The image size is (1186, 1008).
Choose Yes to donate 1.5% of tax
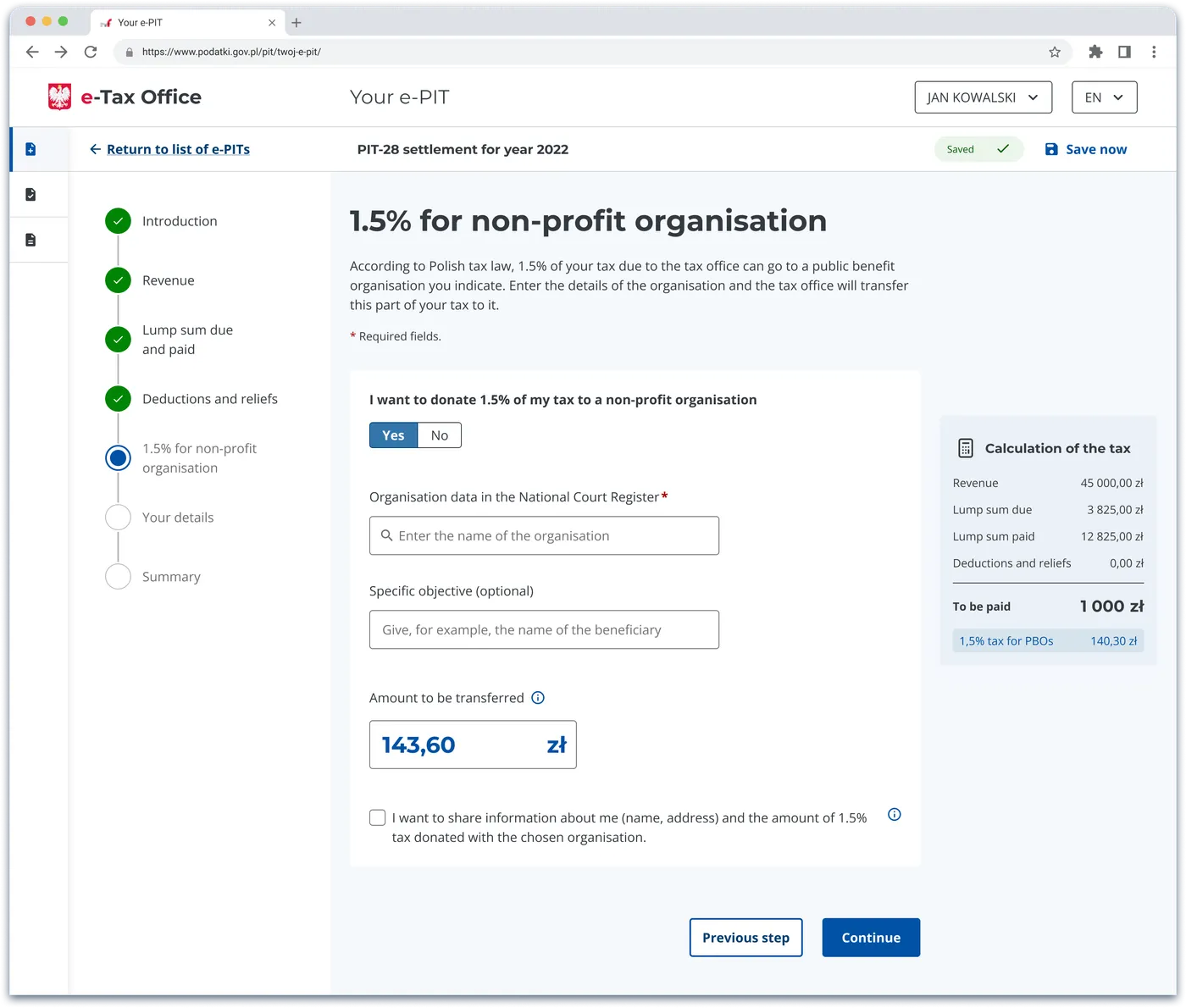[x=393, y=435]
